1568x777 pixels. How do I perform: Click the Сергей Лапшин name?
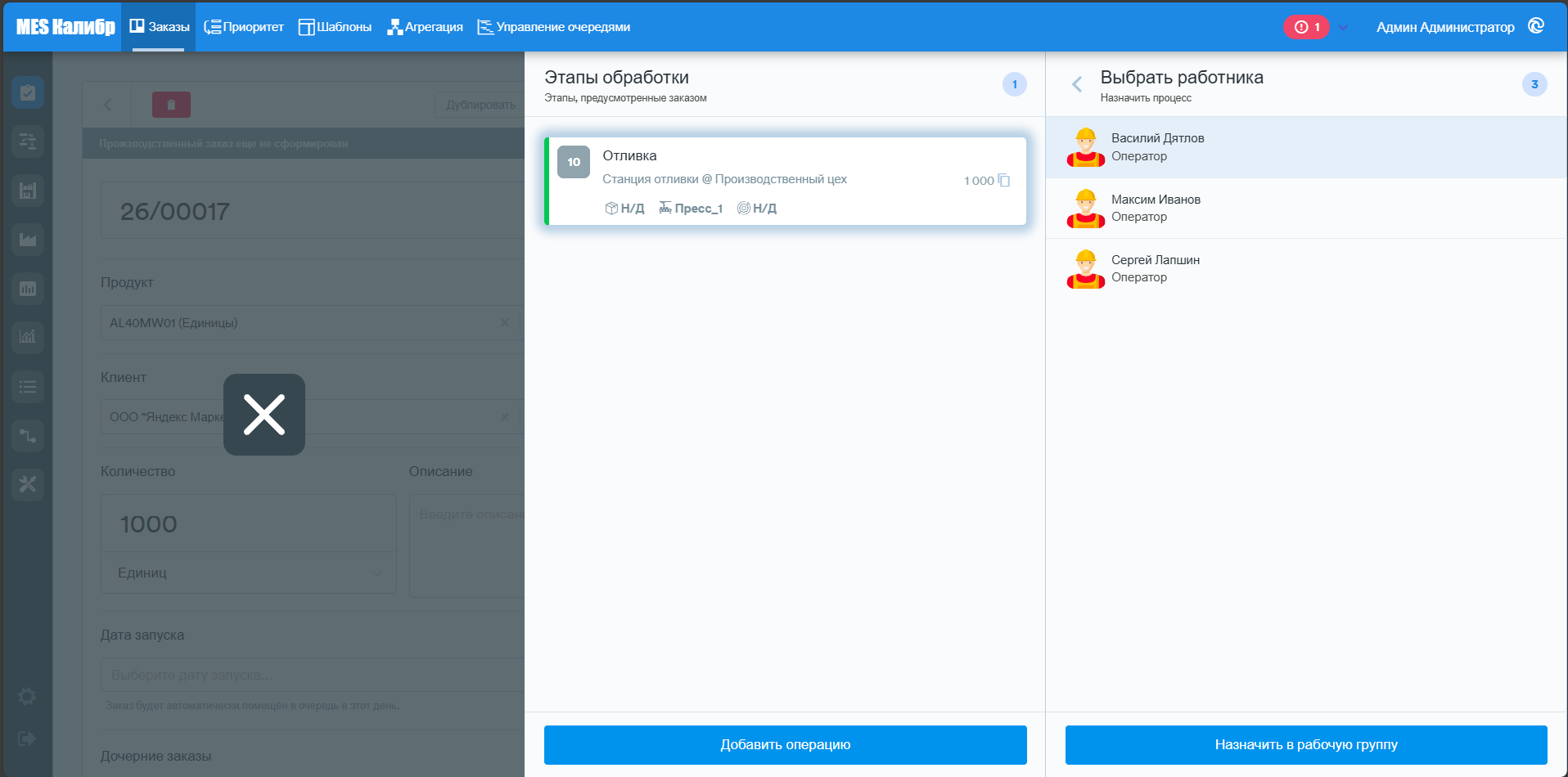tap(1156, 260)
